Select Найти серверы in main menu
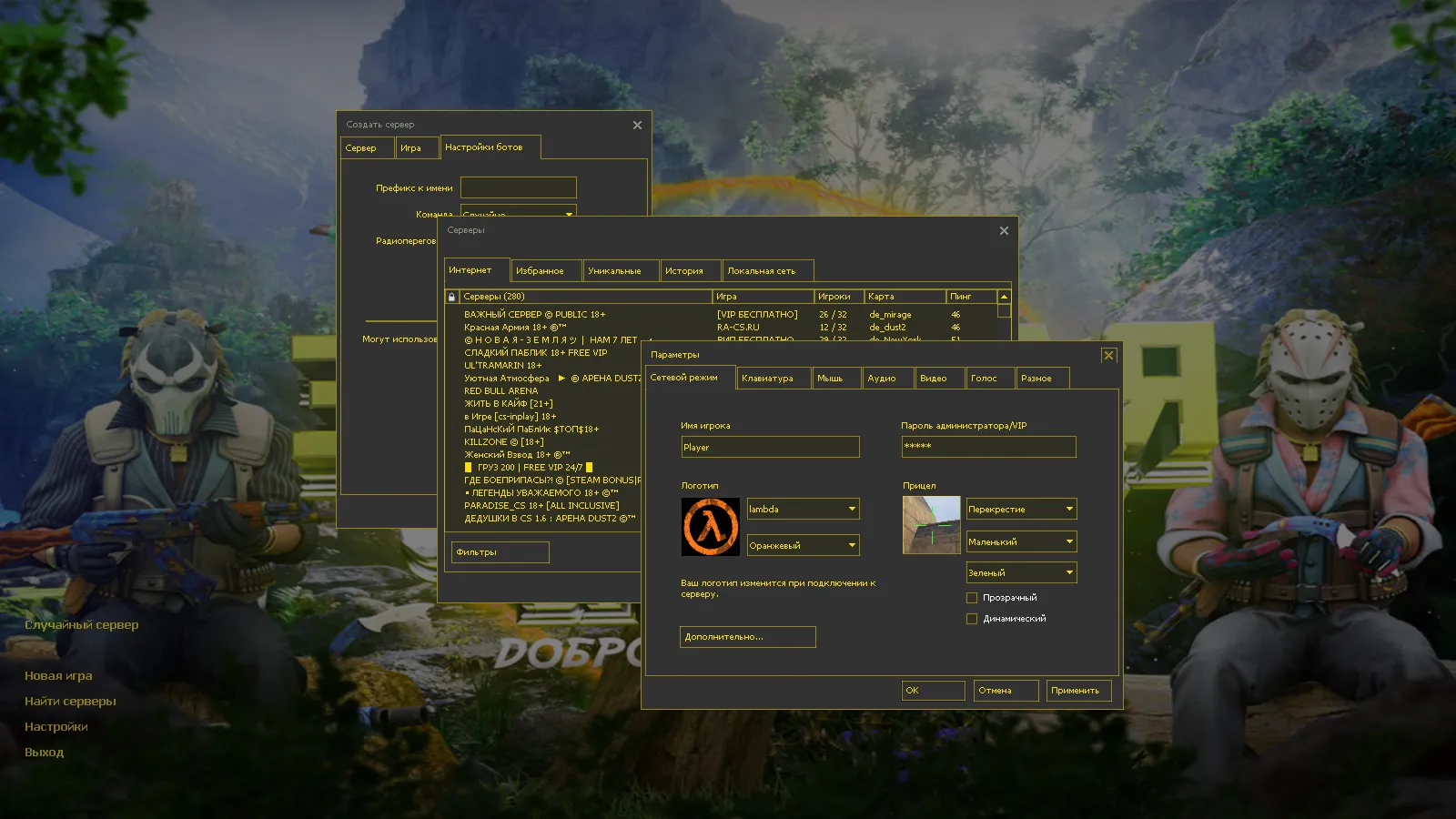The image size is (1456, 819). tap(70, 702)
